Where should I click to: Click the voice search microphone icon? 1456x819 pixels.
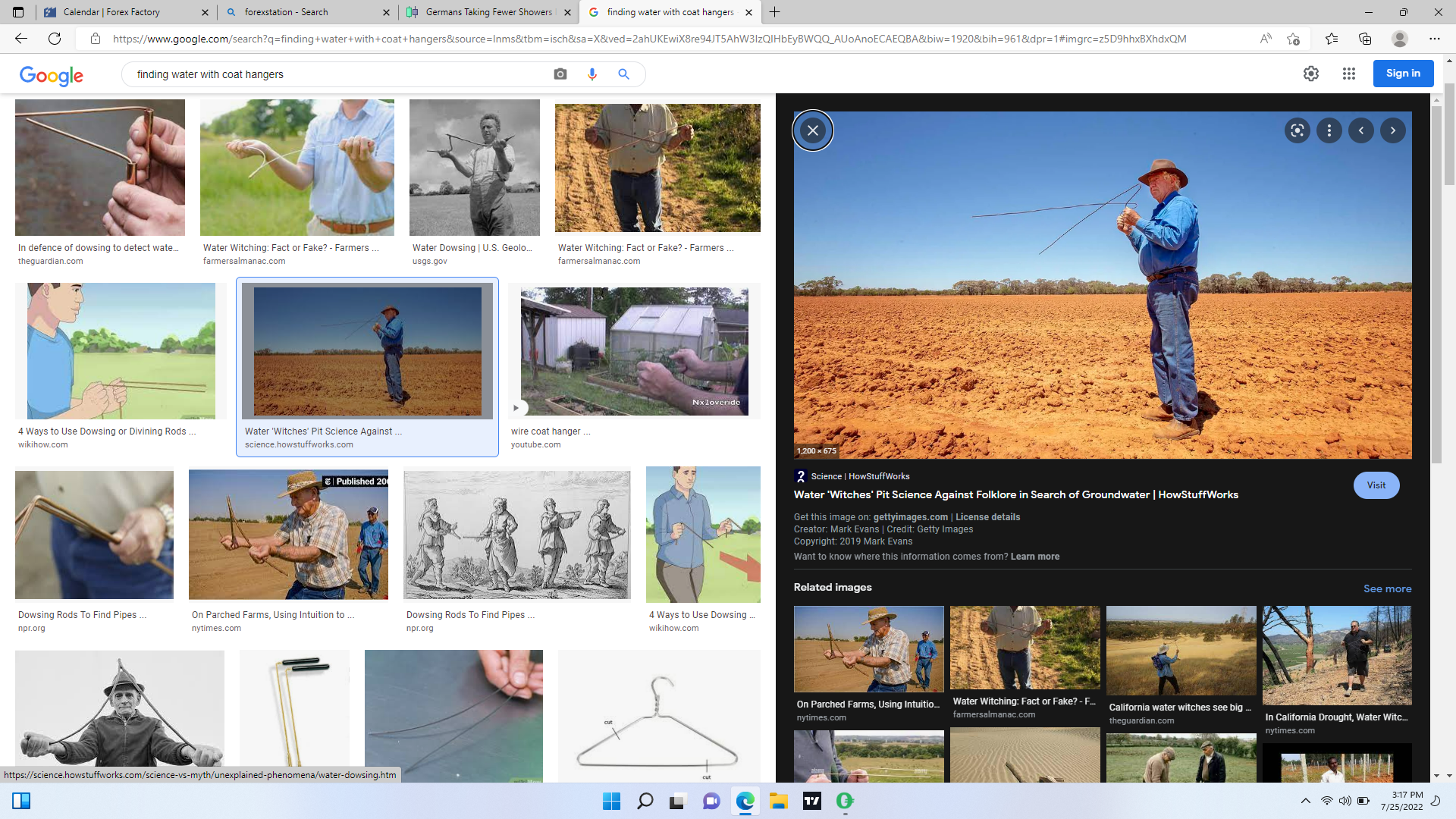(592, 74)
